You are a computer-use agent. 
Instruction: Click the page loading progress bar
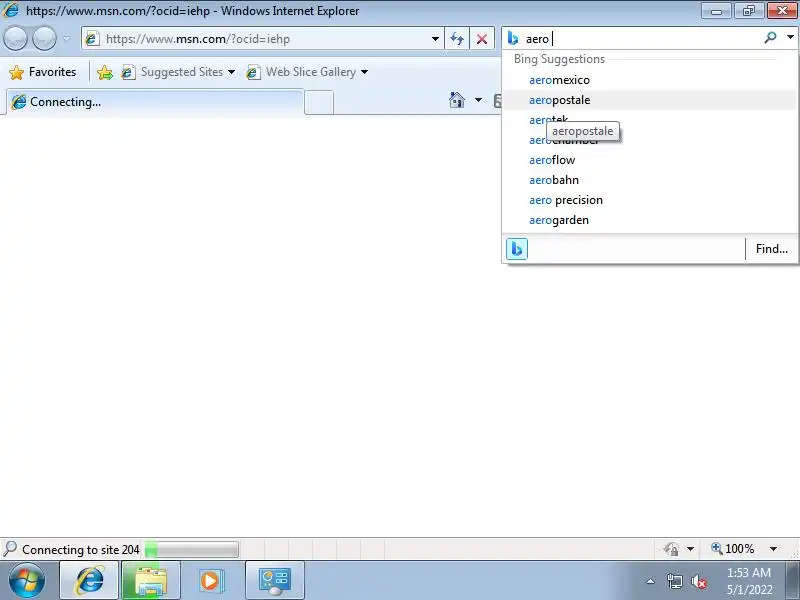point(192,549)
